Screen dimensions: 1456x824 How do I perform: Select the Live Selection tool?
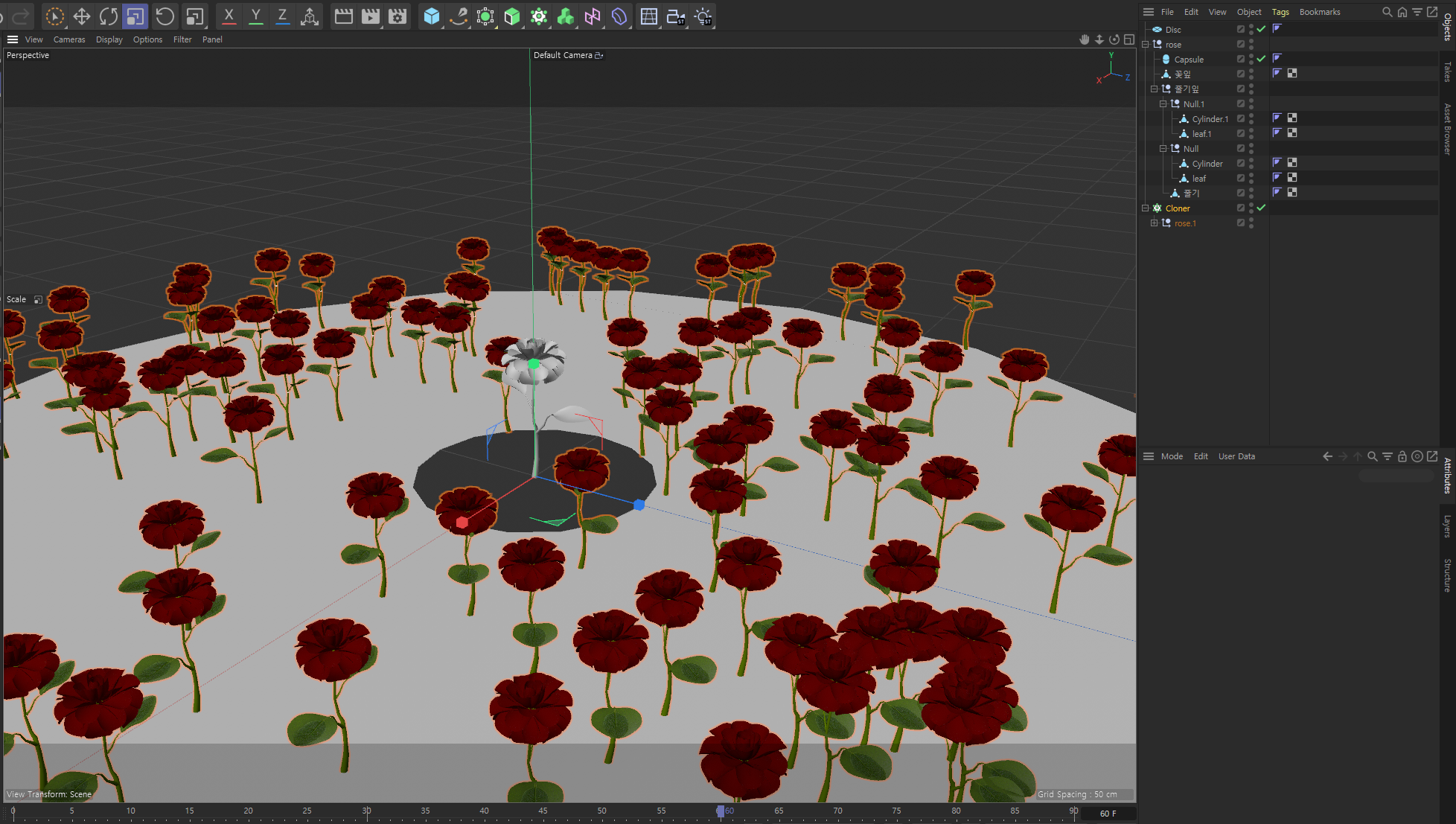[54, 16]
